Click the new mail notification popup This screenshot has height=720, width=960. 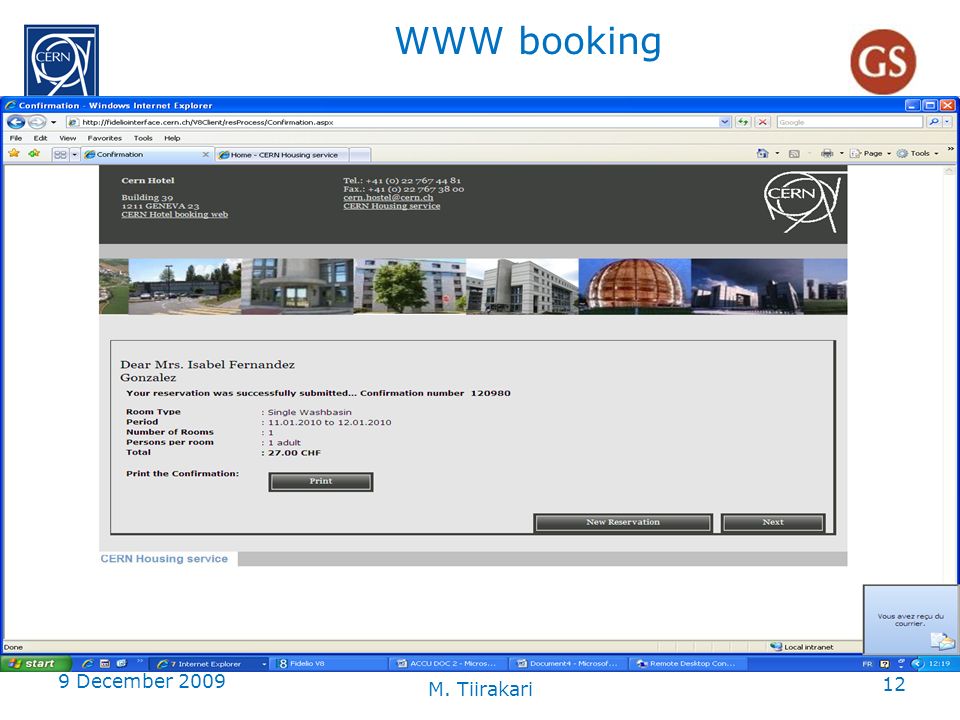(911, 620)
